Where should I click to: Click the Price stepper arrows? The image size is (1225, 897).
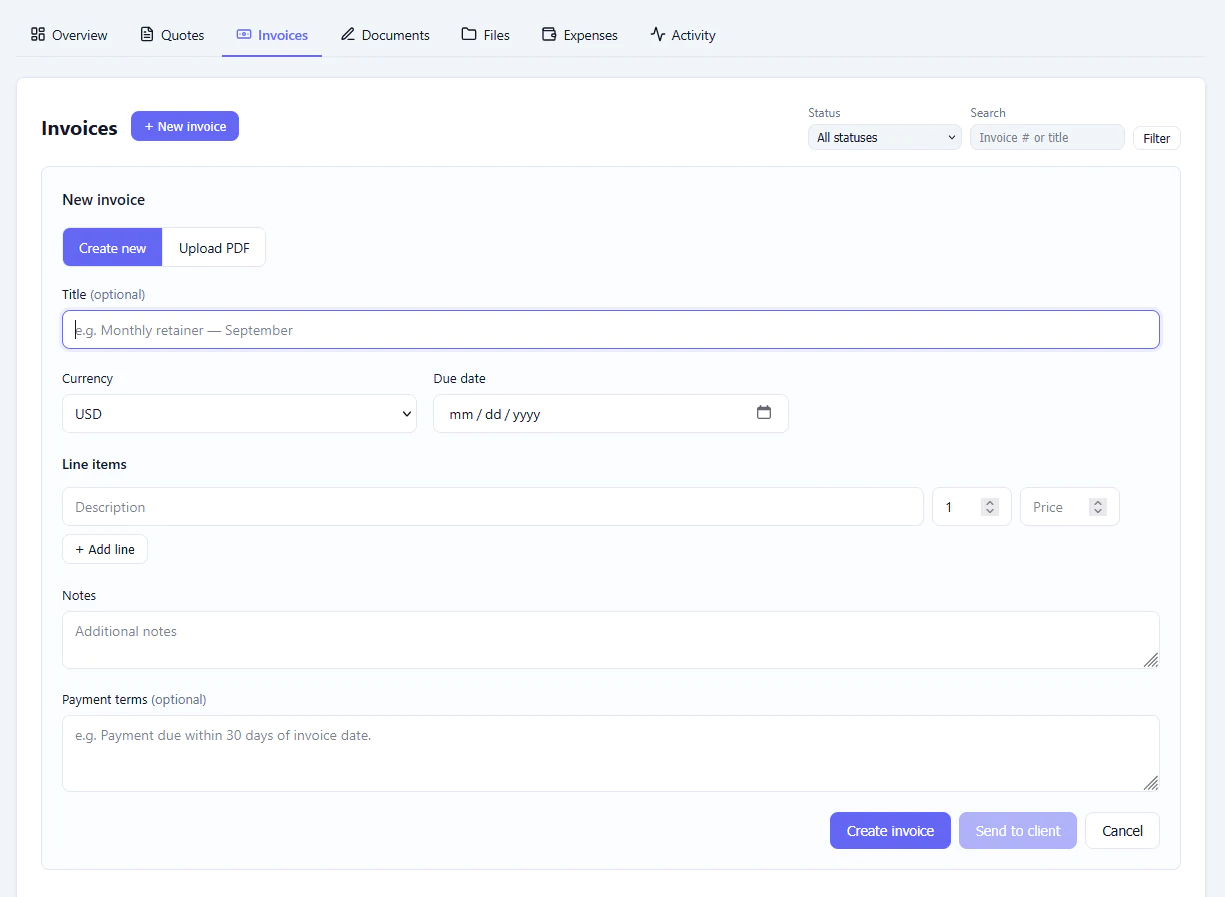(x=1098, y=507)
